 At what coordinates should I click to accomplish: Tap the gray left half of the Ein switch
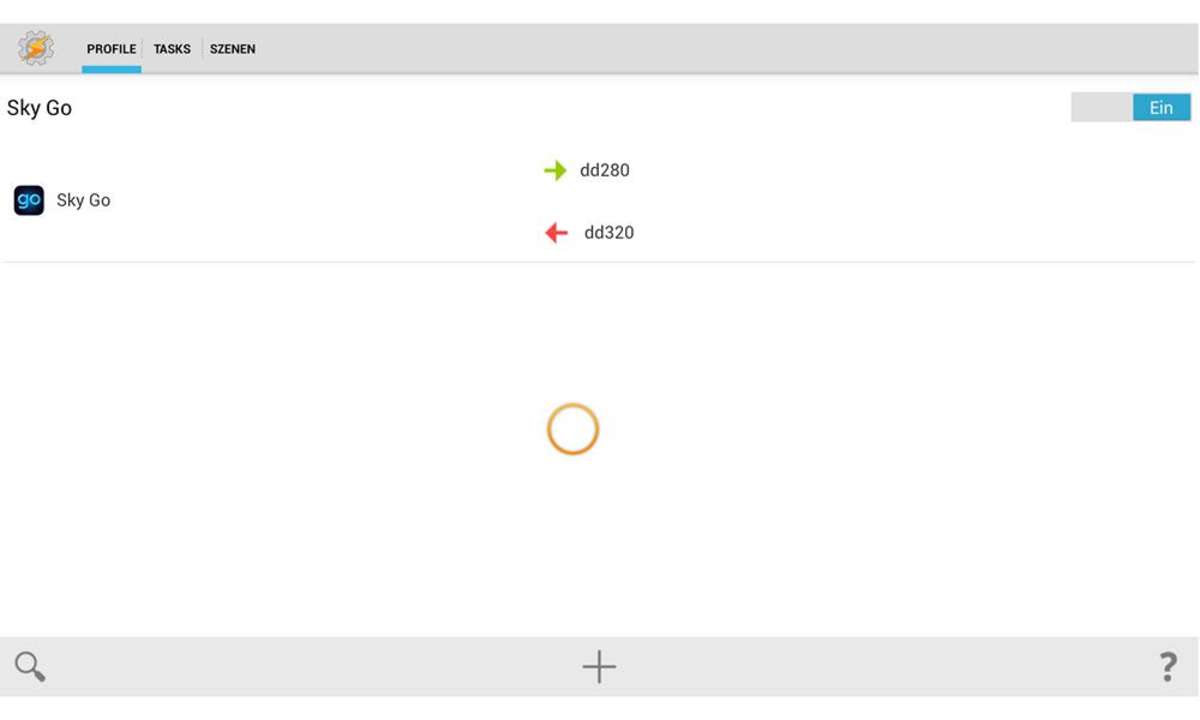[1102, 108]
